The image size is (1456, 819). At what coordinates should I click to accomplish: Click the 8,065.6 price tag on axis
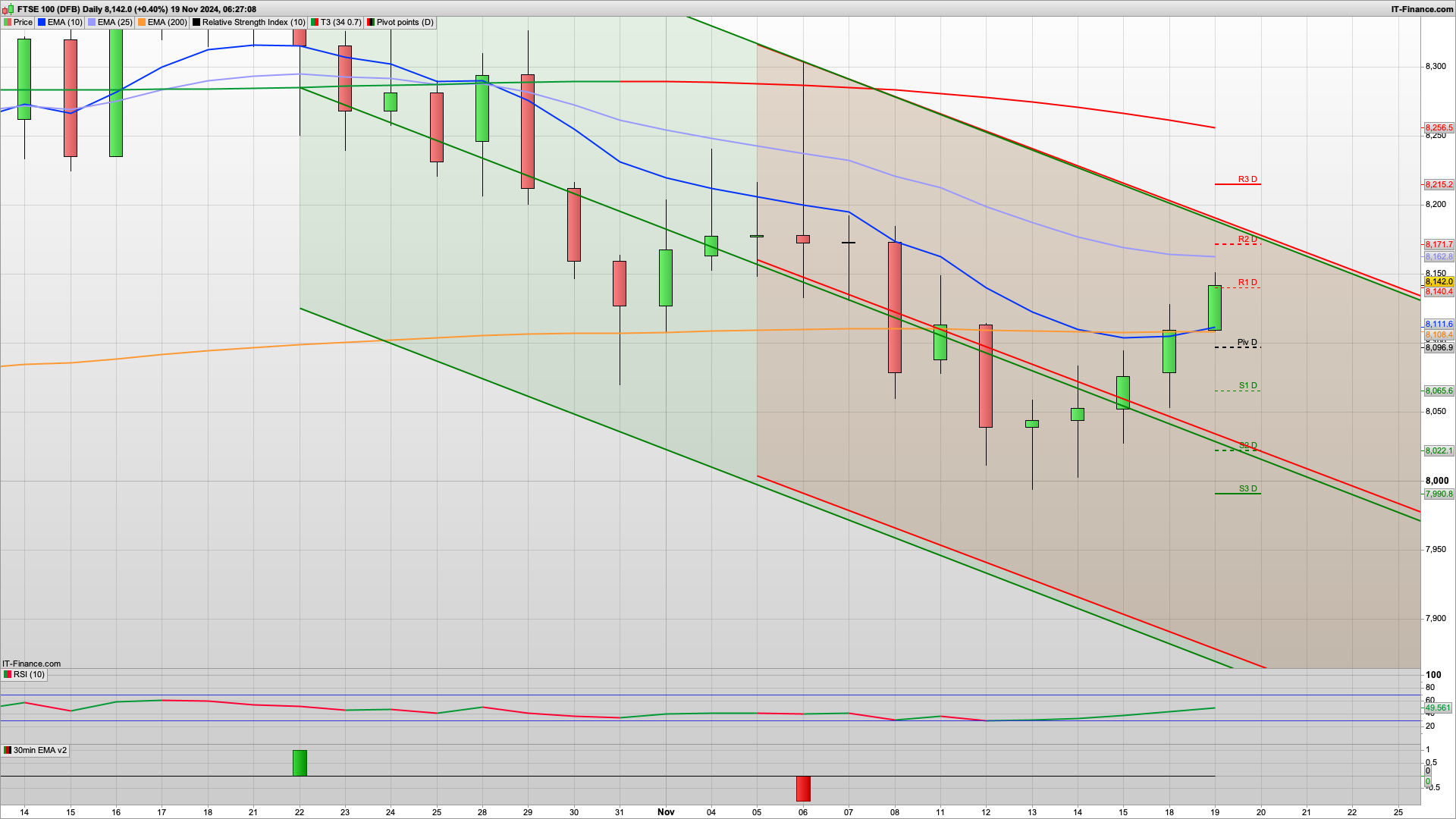pyautogui.click(x=1439, y=391)
